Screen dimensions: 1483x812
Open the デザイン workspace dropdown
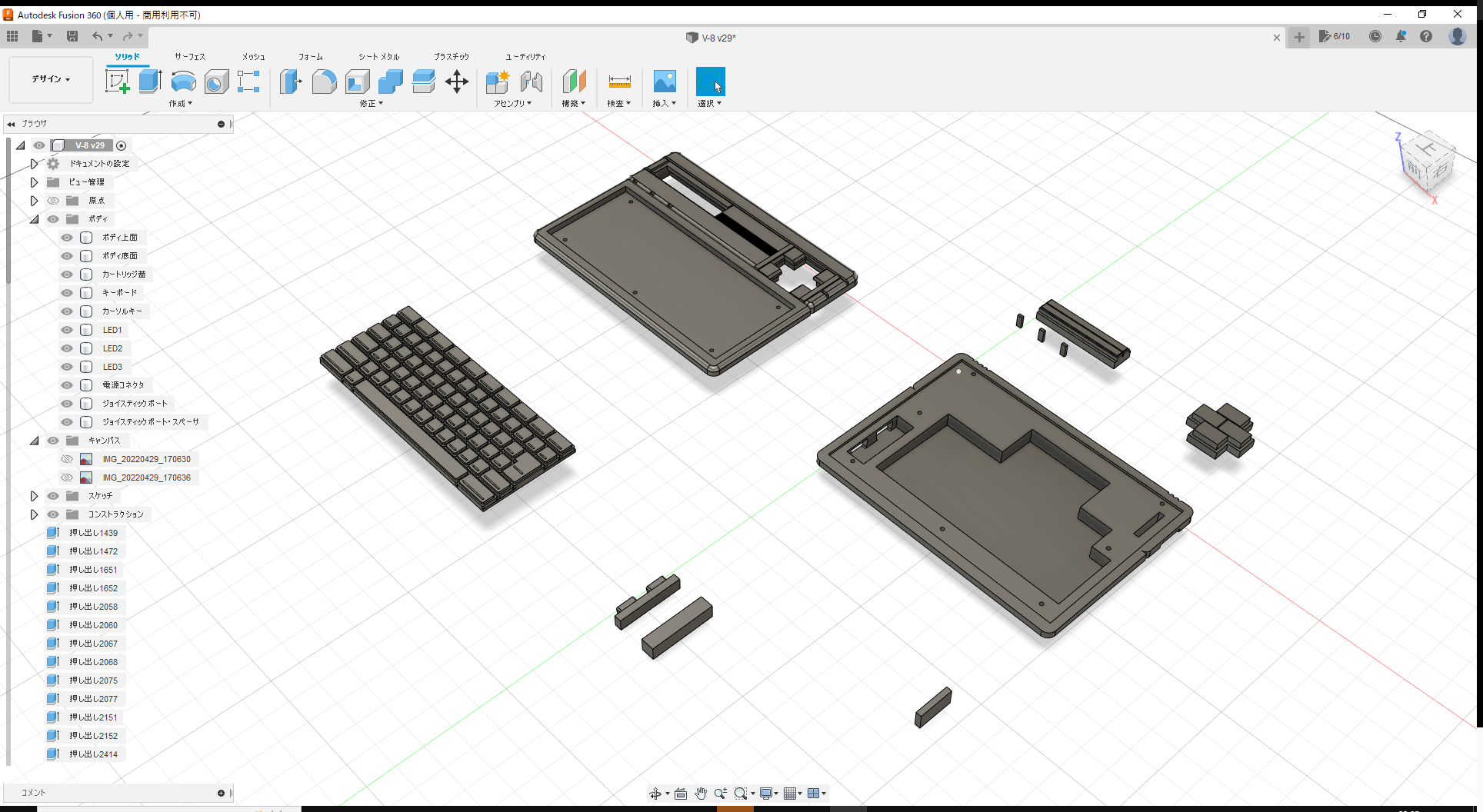(49, 79)
